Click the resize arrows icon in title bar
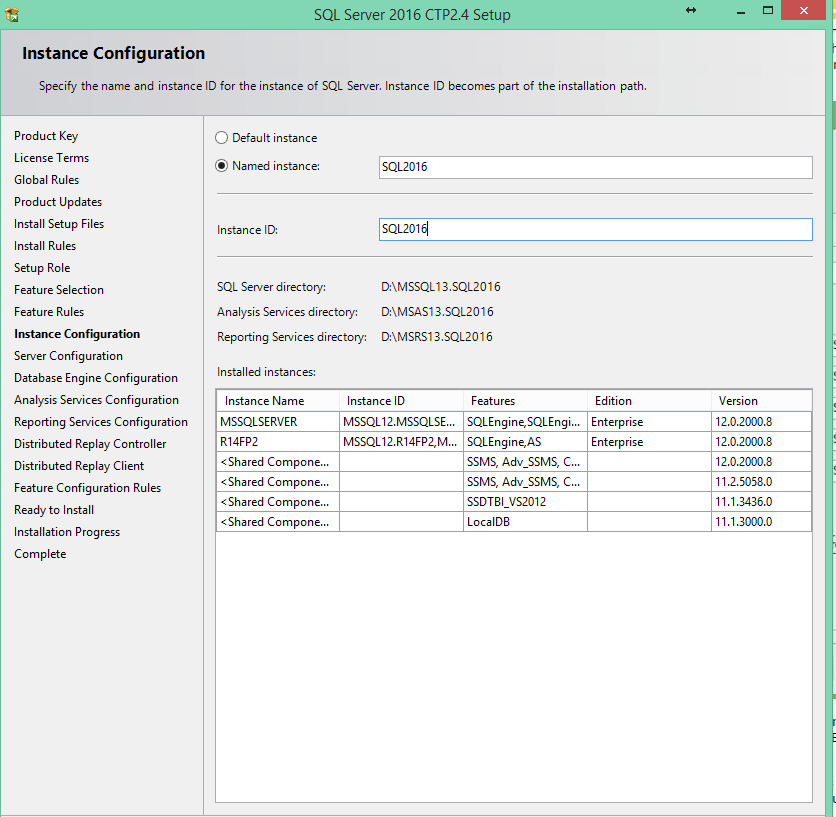The width and height of the screenshot is (836, 817). (x=691, y=10)
